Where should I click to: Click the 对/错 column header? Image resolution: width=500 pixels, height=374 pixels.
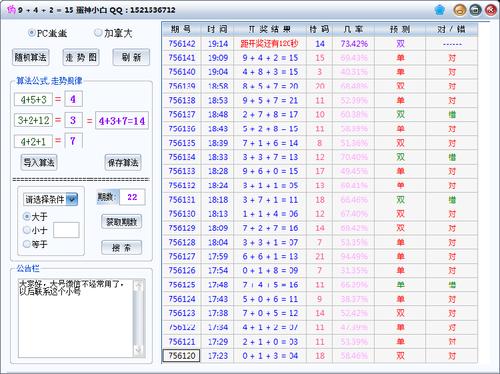click(452, 29)
